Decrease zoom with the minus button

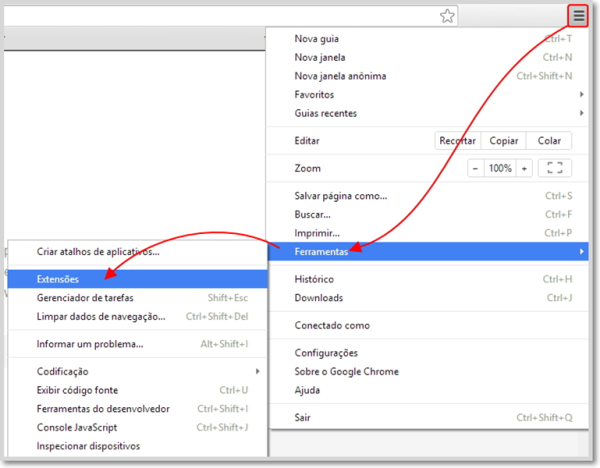[x=475, y=168]
